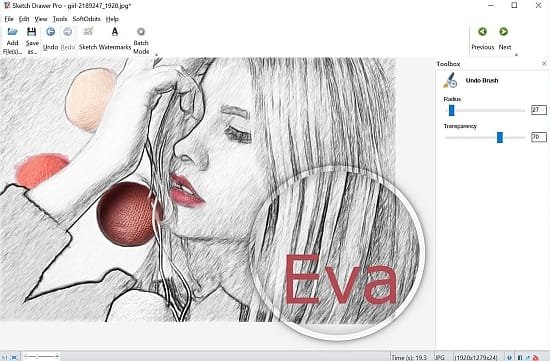This screenshot has height=361, width=550.
Task: Click the Twitter icon in status bar
Action: pos(528,357)
